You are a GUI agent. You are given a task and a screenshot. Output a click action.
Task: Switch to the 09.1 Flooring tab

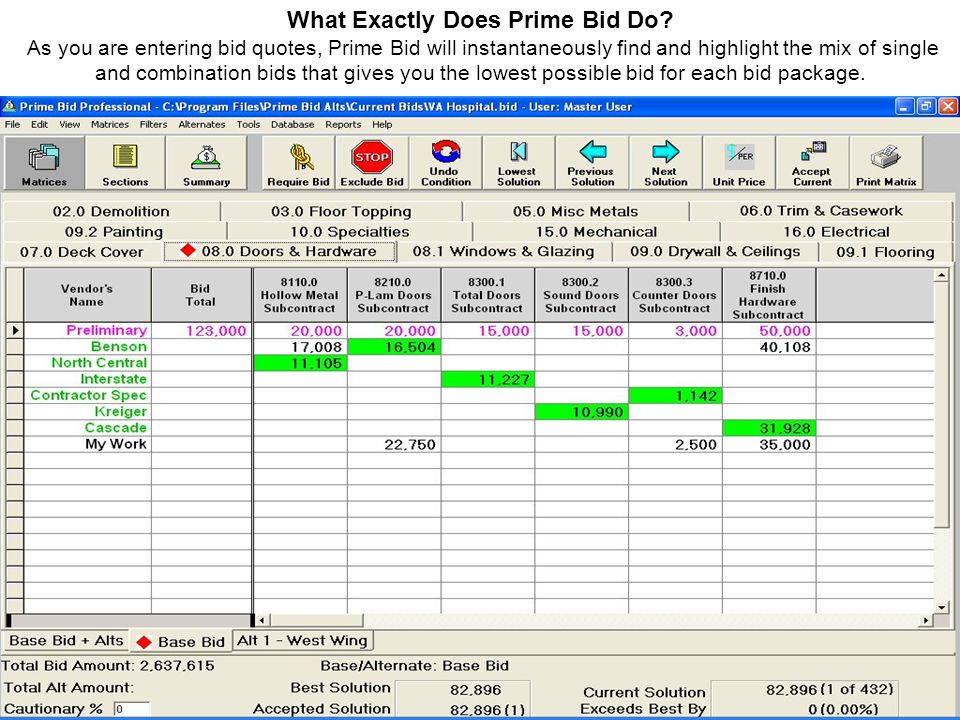click(885, 252)
